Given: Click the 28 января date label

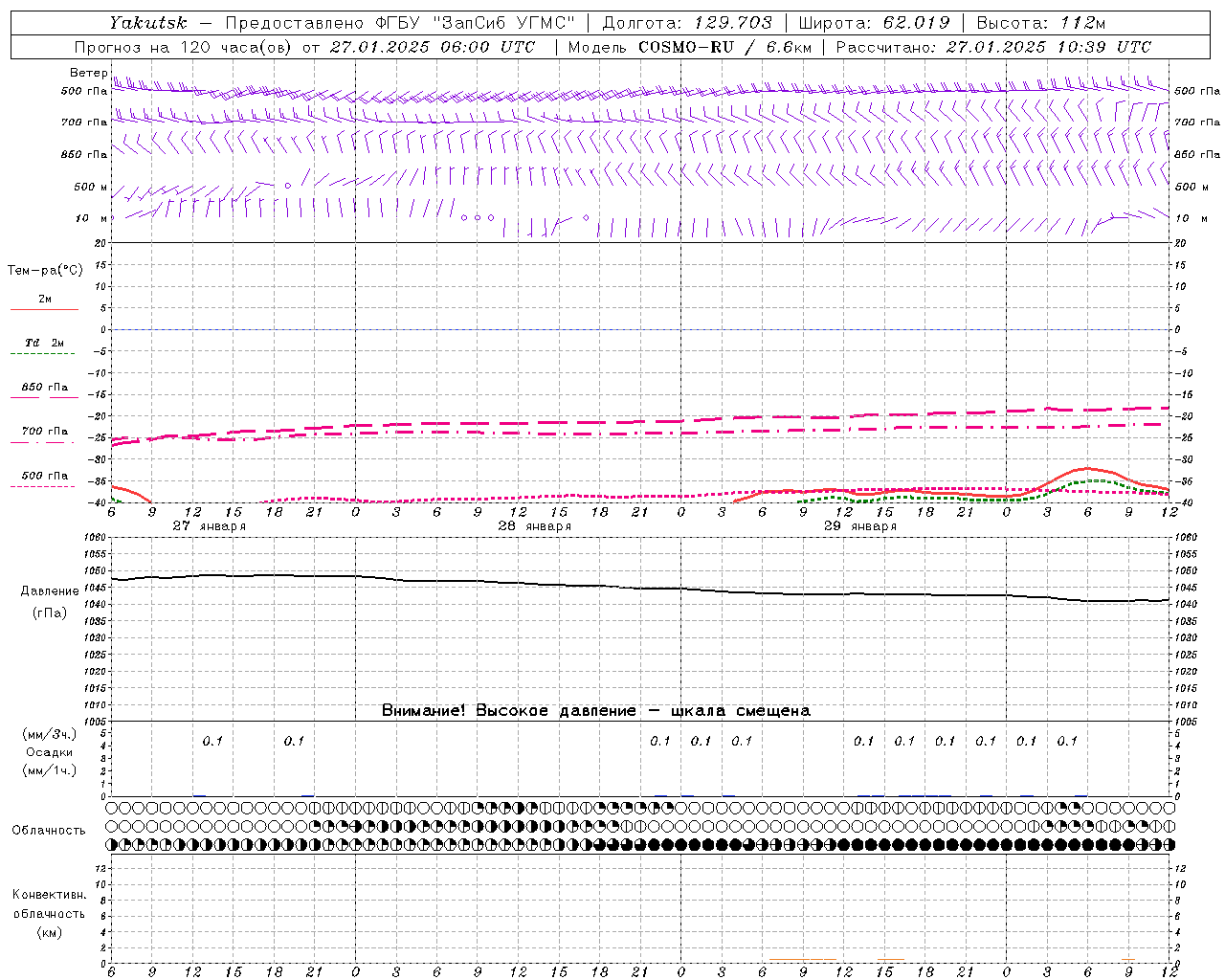Looking at the screenshot, I should point(535,526).
